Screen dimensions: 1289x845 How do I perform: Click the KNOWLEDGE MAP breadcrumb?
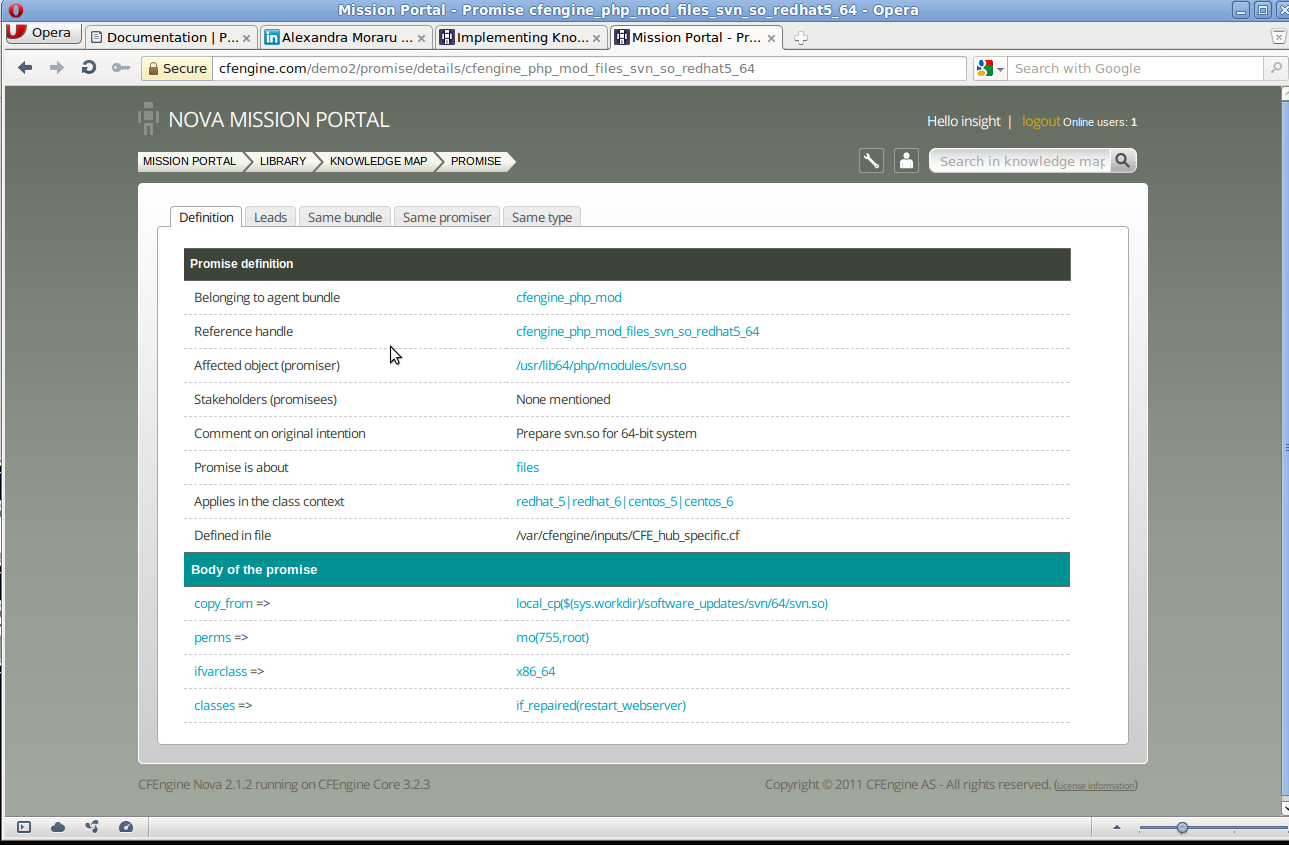click(378, 161)
